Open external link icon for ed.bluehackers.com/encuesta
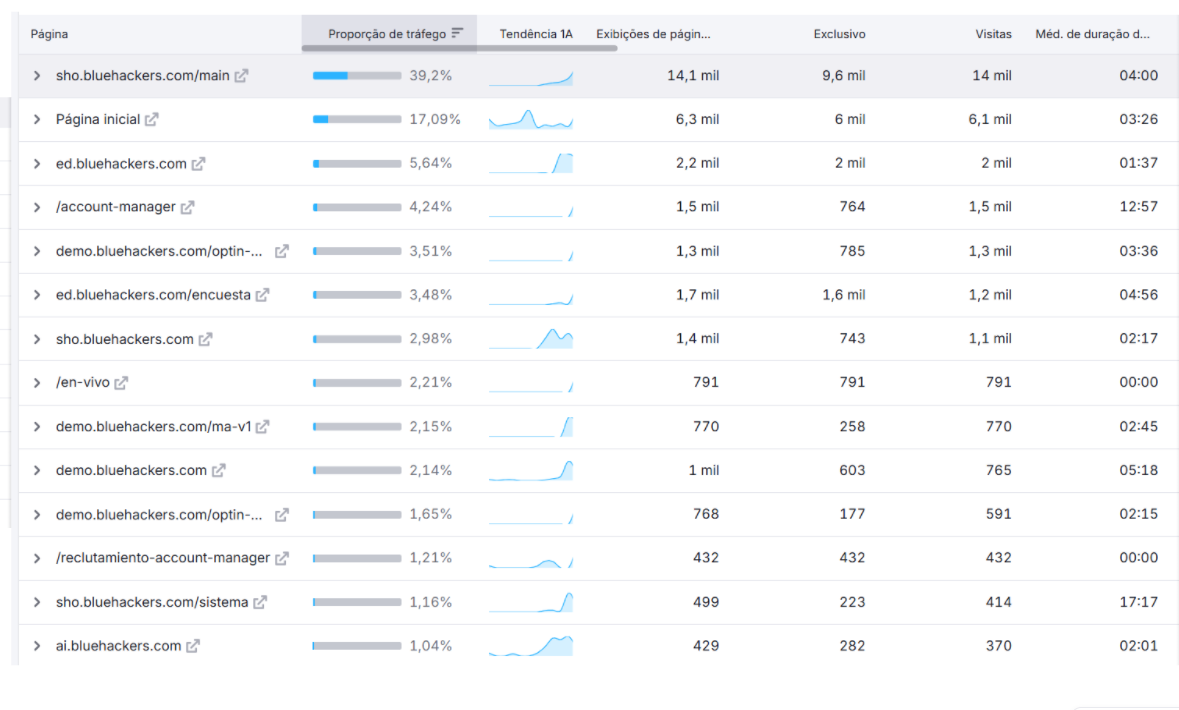This screenshot has height=710, width=1179. 262,296
